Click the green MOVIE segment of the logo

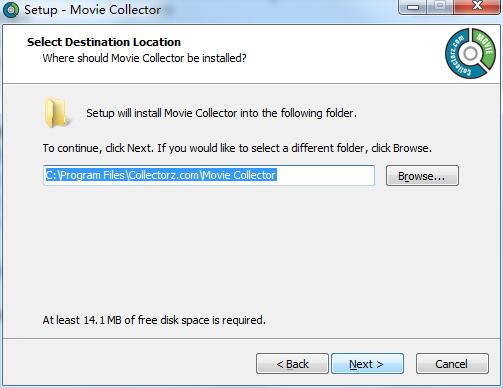point(484,47)
